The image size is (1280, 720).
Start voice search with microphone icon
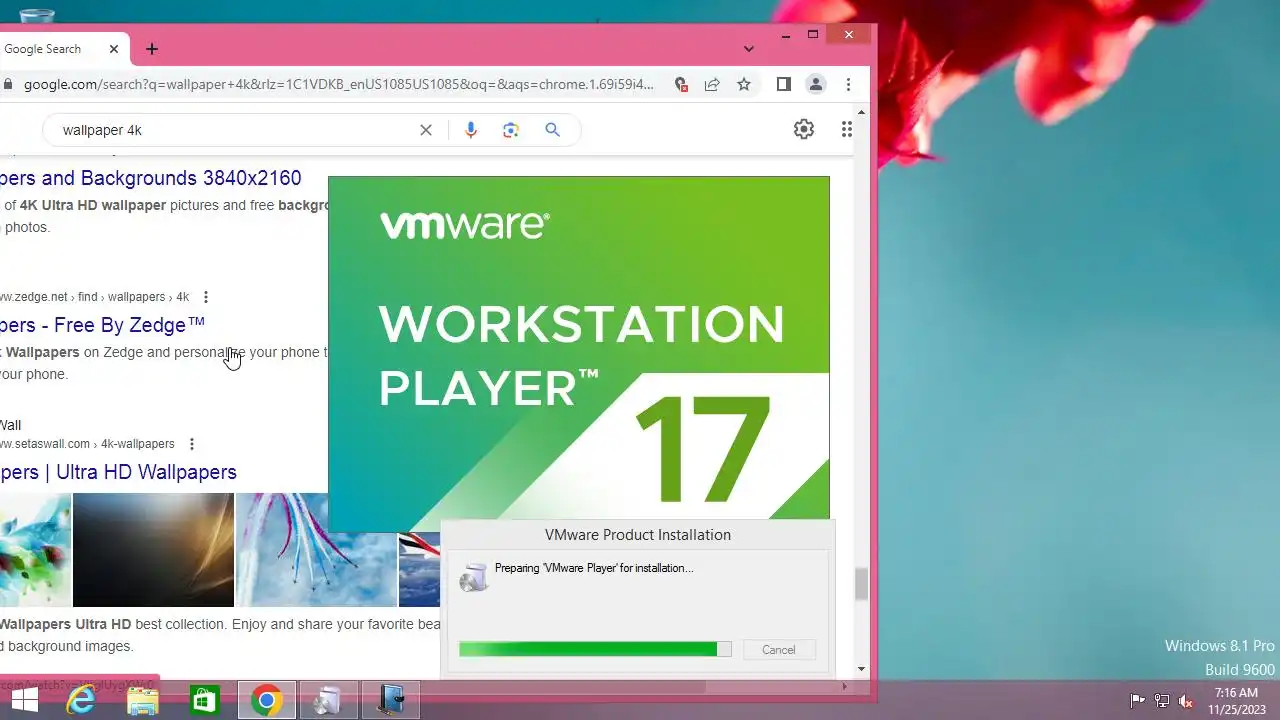(x=471, y=130)
